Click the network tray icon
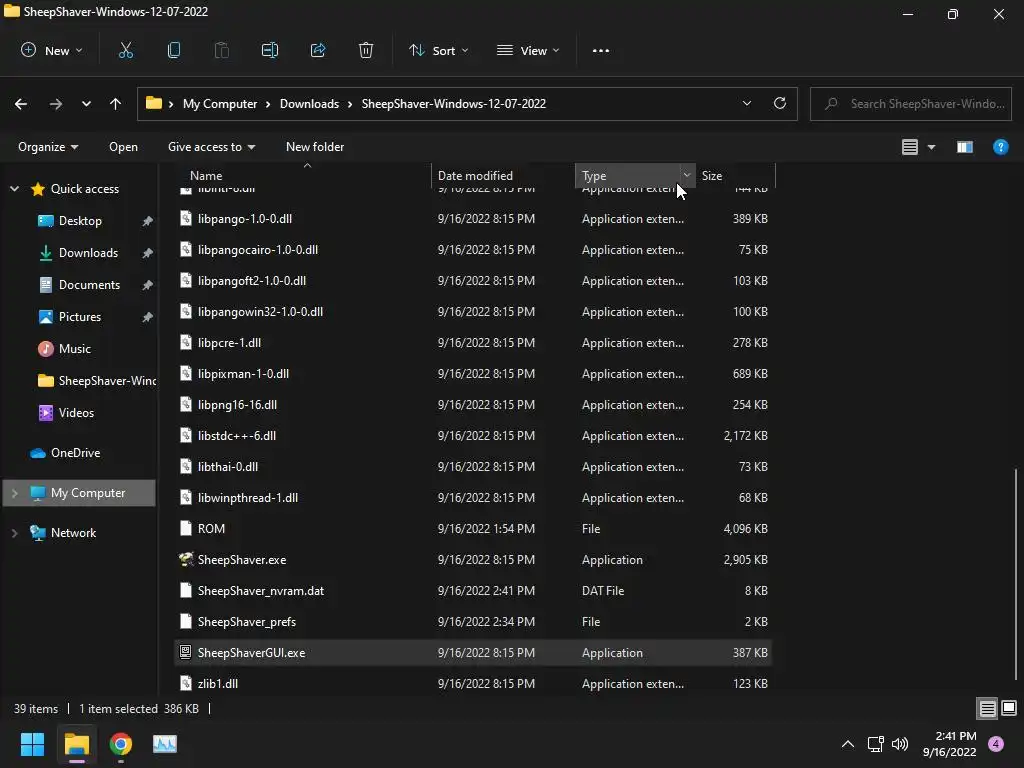 (875, 744)
